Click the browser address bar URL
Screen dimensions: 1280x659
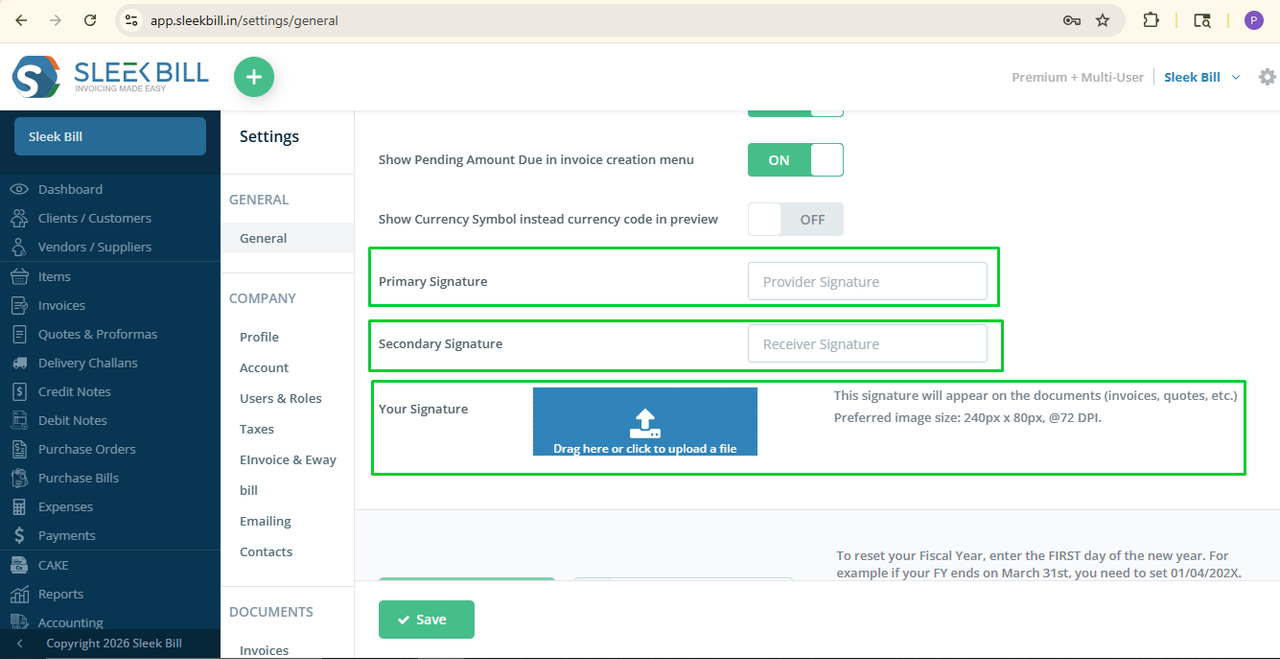244,20
